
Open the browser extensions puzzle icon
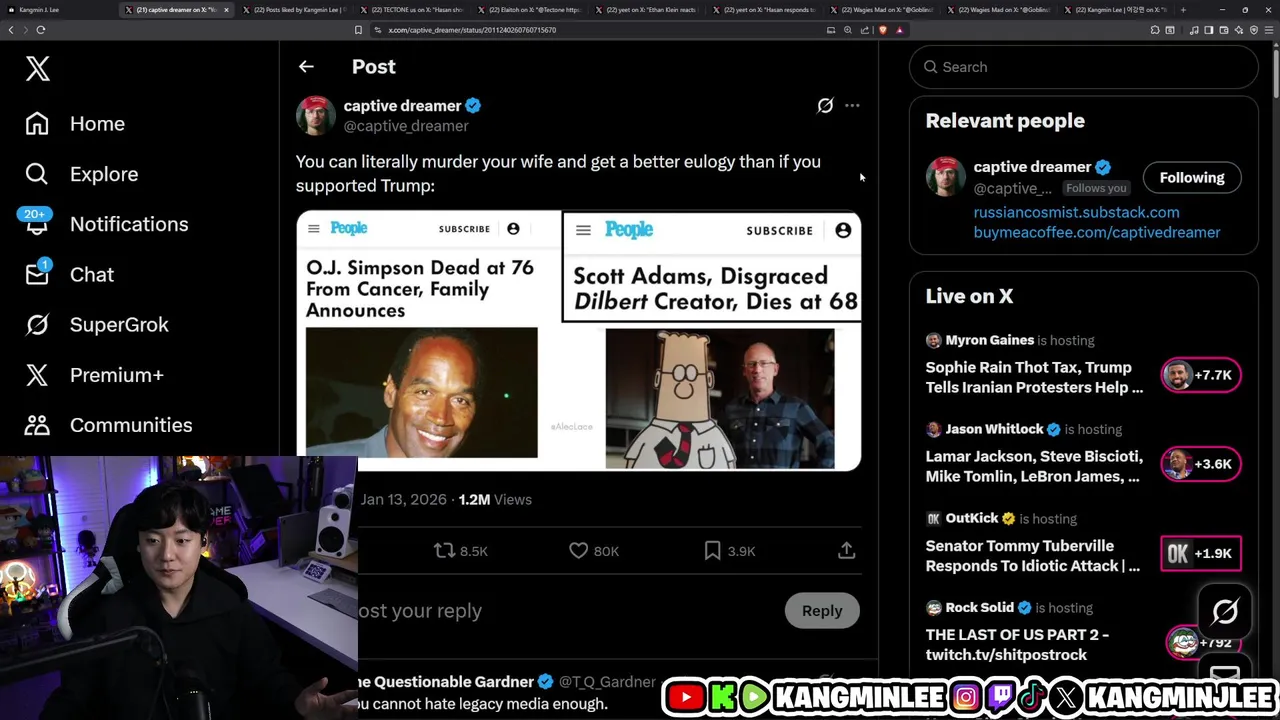1155,30
